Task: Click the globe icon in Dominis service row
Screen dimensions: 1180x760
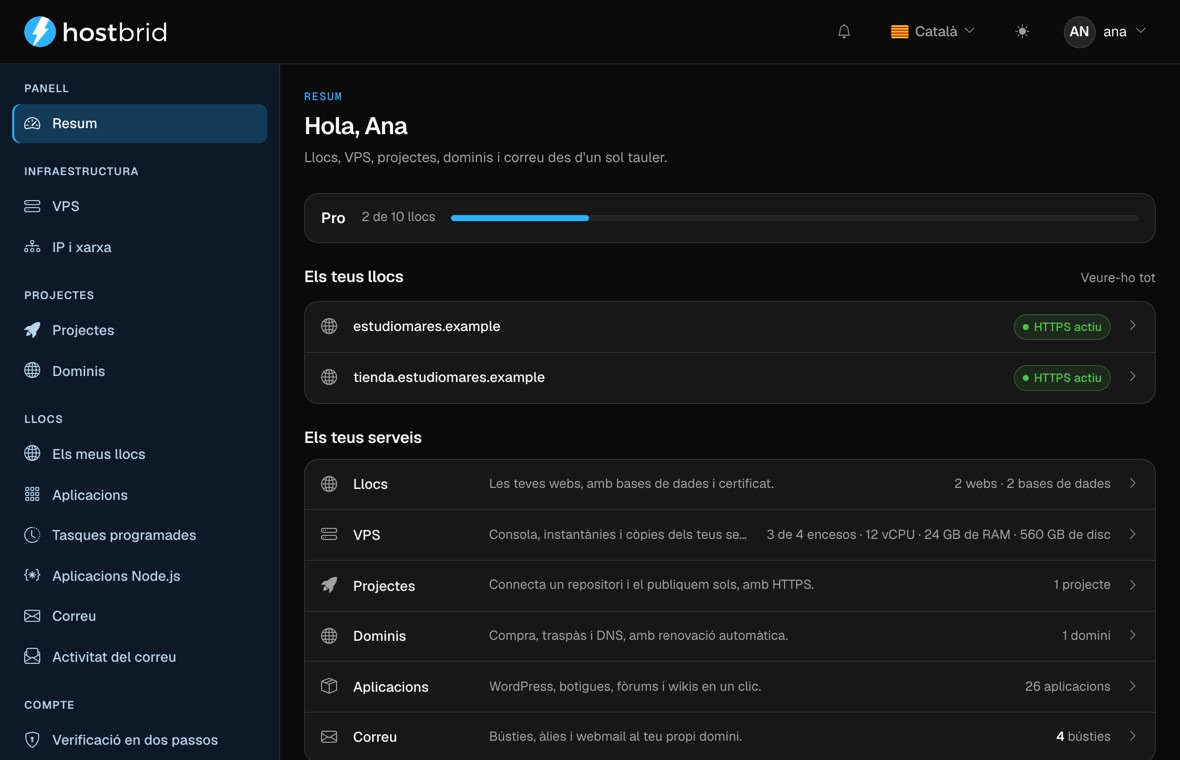Action: [x=329, y=636]
